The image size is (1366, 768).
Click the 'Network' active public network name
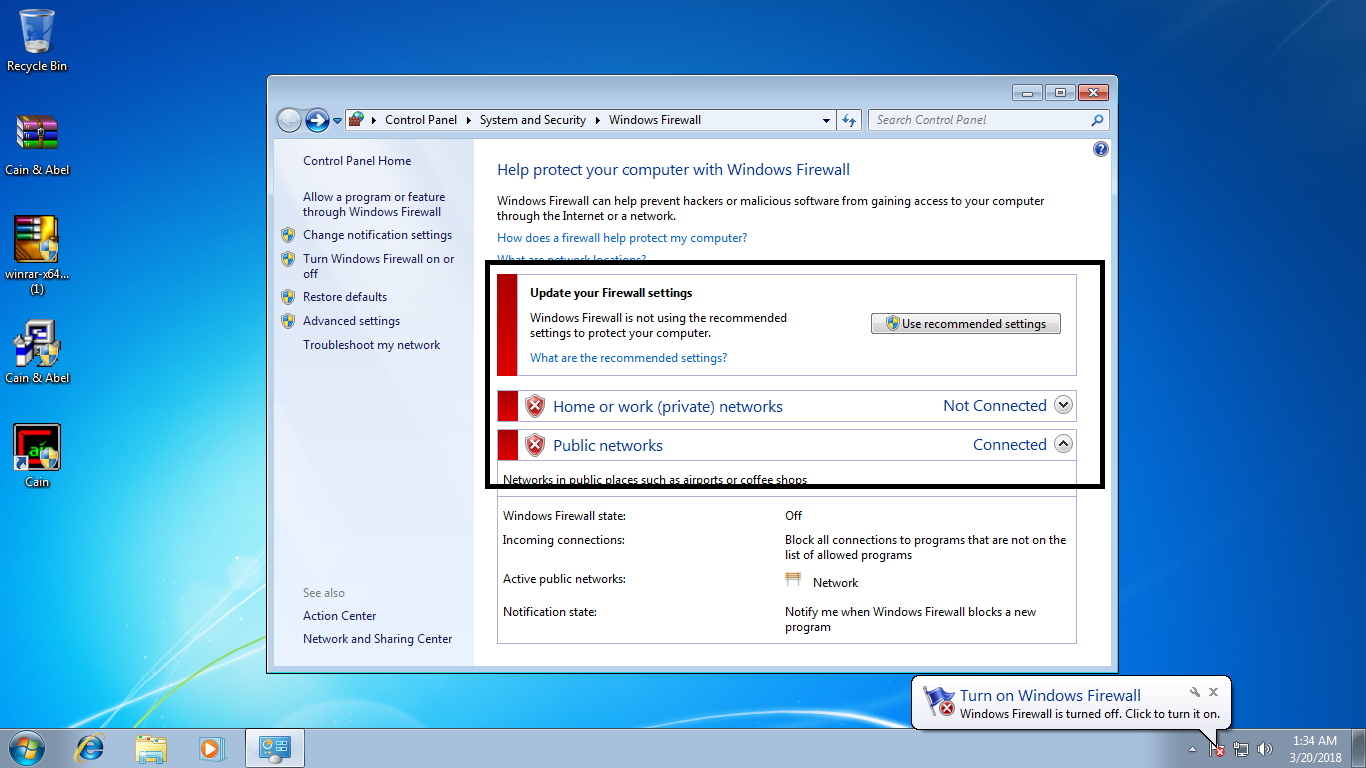835,583
